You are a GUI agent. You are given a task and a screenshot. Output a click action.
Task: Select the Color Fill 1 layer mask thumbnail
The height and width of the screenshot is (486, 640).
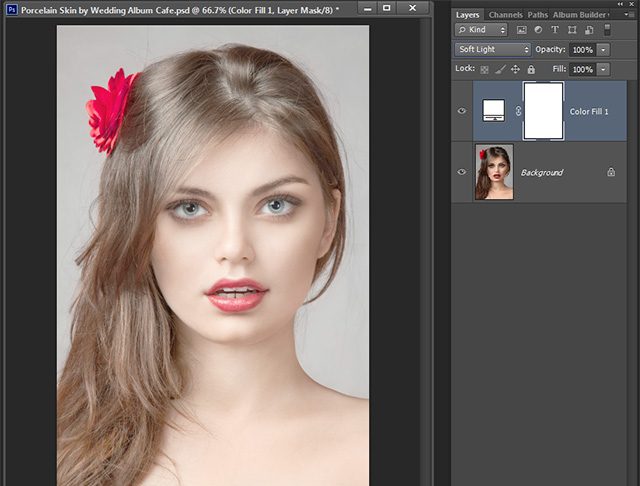point(543,111)
